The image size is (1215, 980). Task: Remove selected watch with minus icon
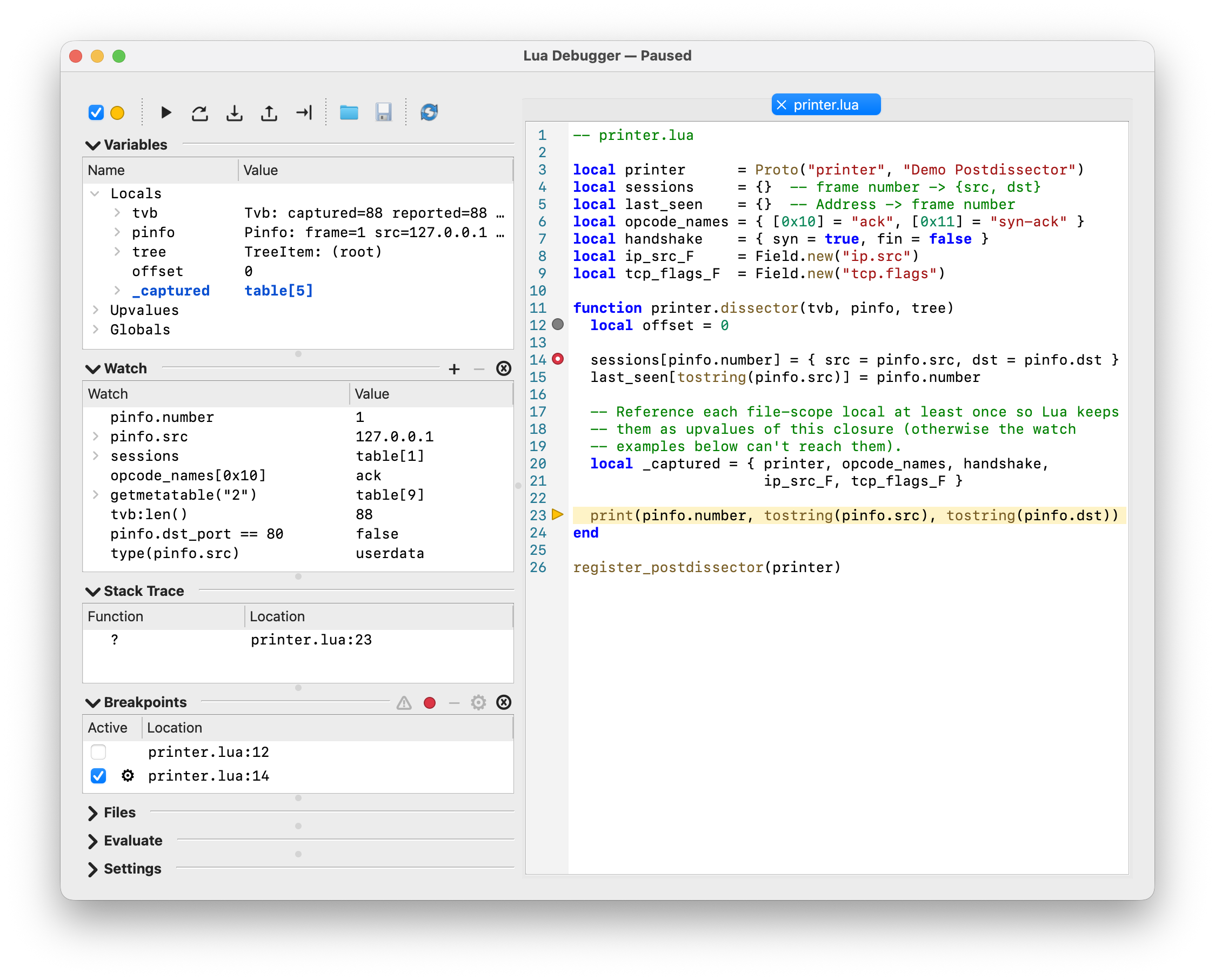point(479,369)
